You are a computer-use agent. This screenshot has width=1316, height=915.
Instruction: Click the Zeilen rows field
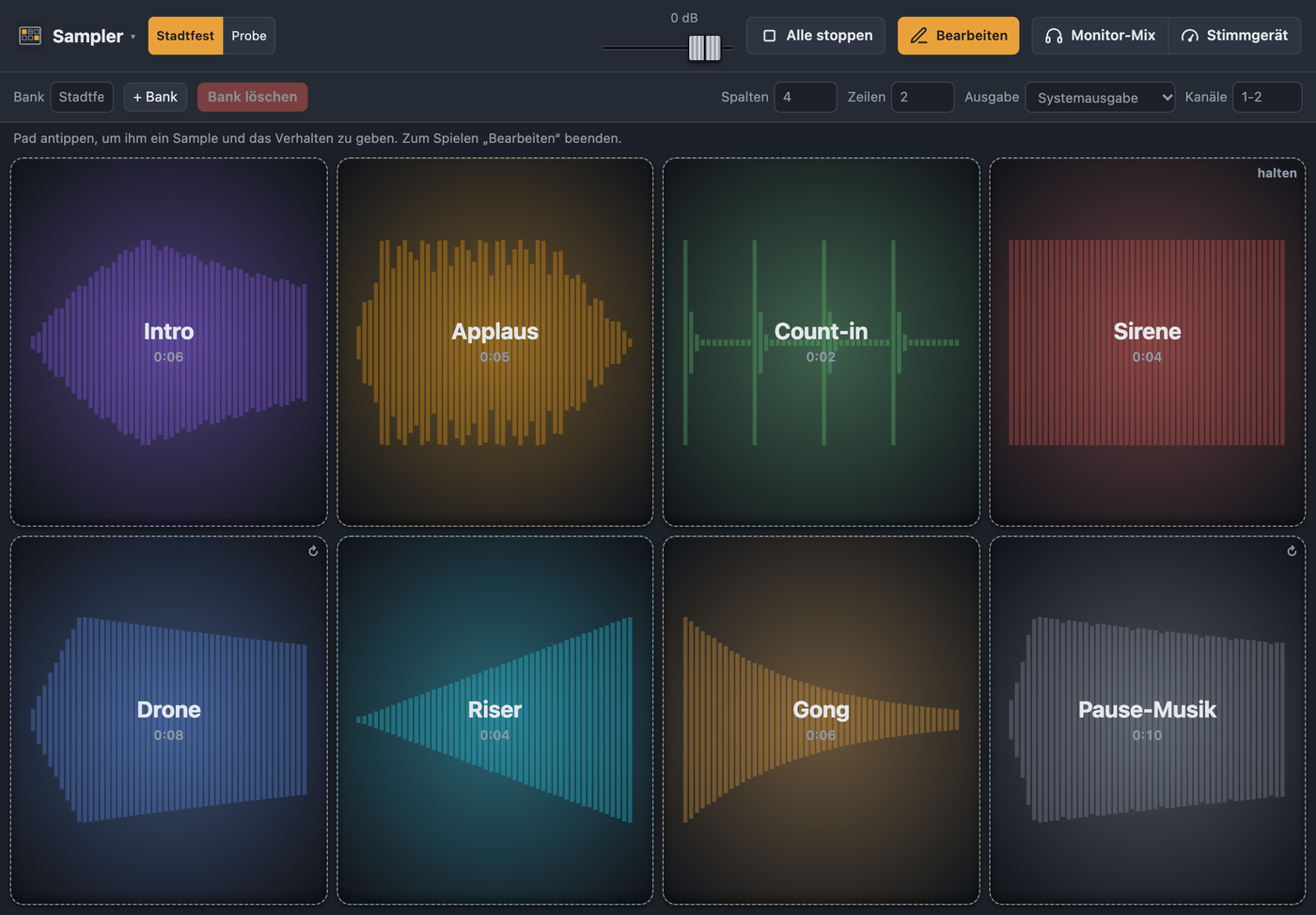click(x=922, y=97)
